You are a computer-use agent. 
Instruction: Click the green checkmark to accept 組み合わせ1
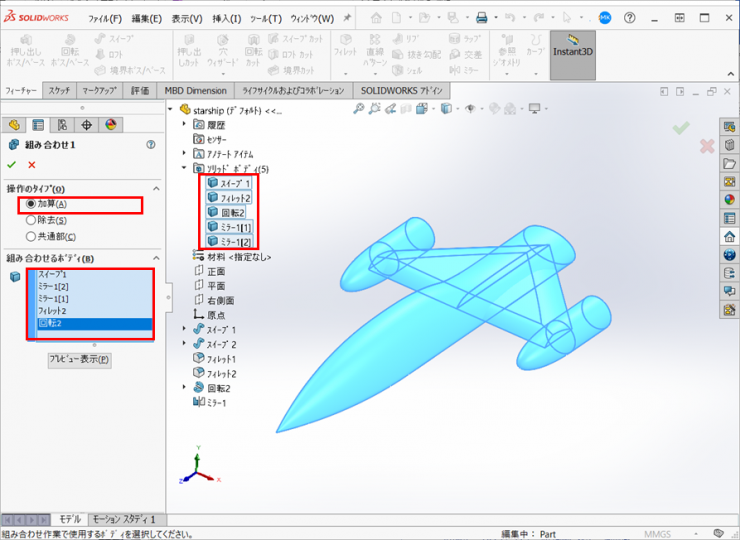12,165
